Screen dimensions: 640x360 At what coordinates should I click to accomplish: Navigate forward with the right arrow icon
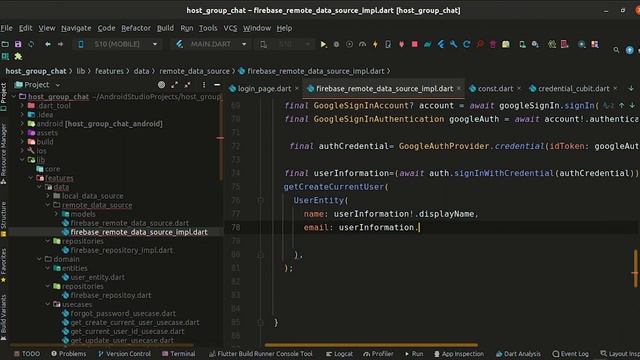(60, 44)
